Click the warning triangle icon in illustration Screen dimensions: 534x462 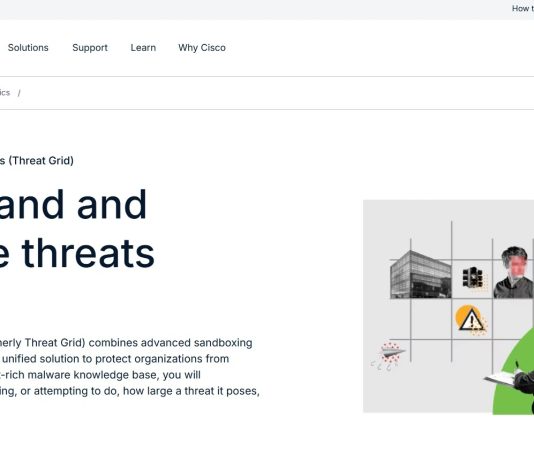471,320
